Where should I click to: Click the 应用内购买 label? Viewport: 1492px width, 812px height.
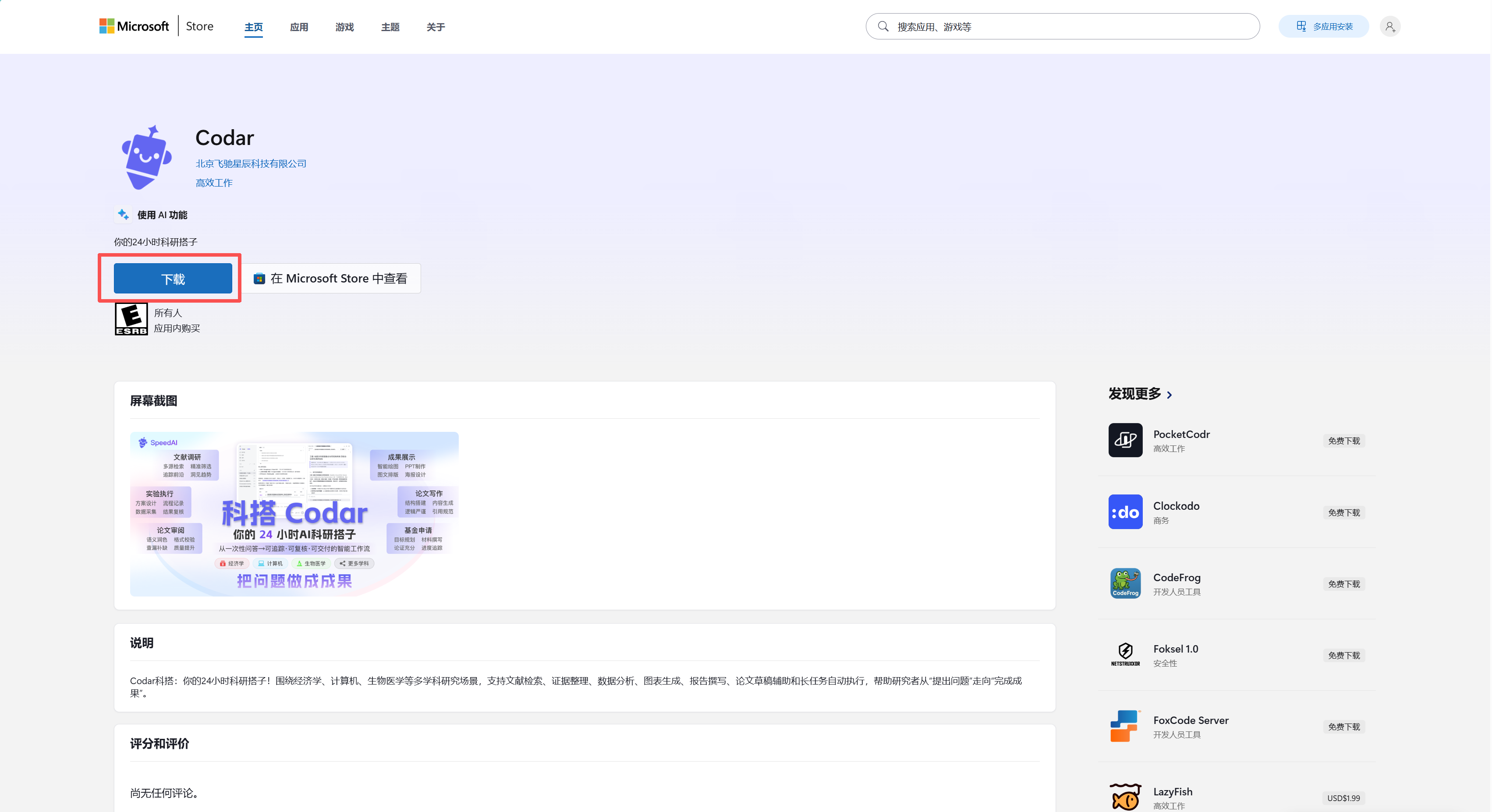177,328
